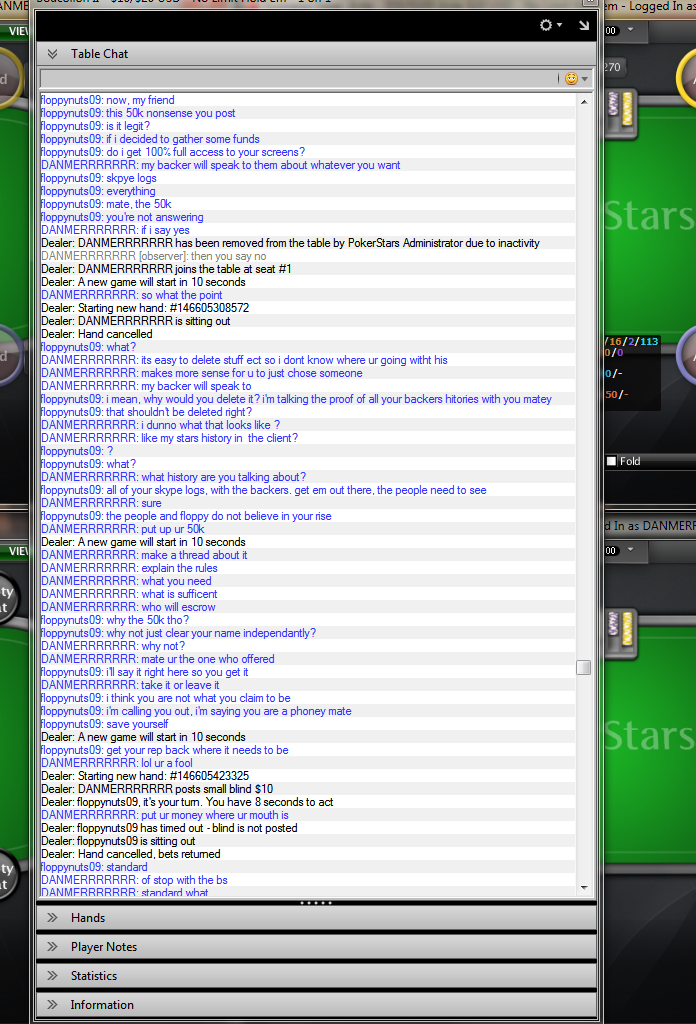Click the chat scrollbar thumb
The height and width of the screenshot is (1024, 696).
point(584,667)
